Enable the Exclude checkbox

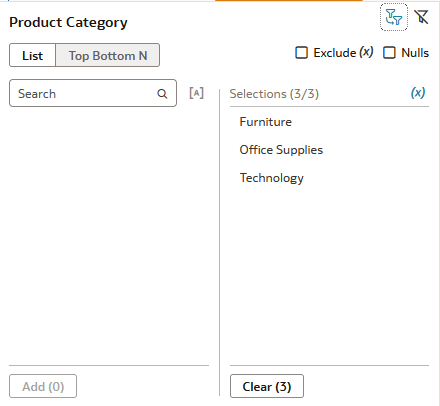point(301,53)
